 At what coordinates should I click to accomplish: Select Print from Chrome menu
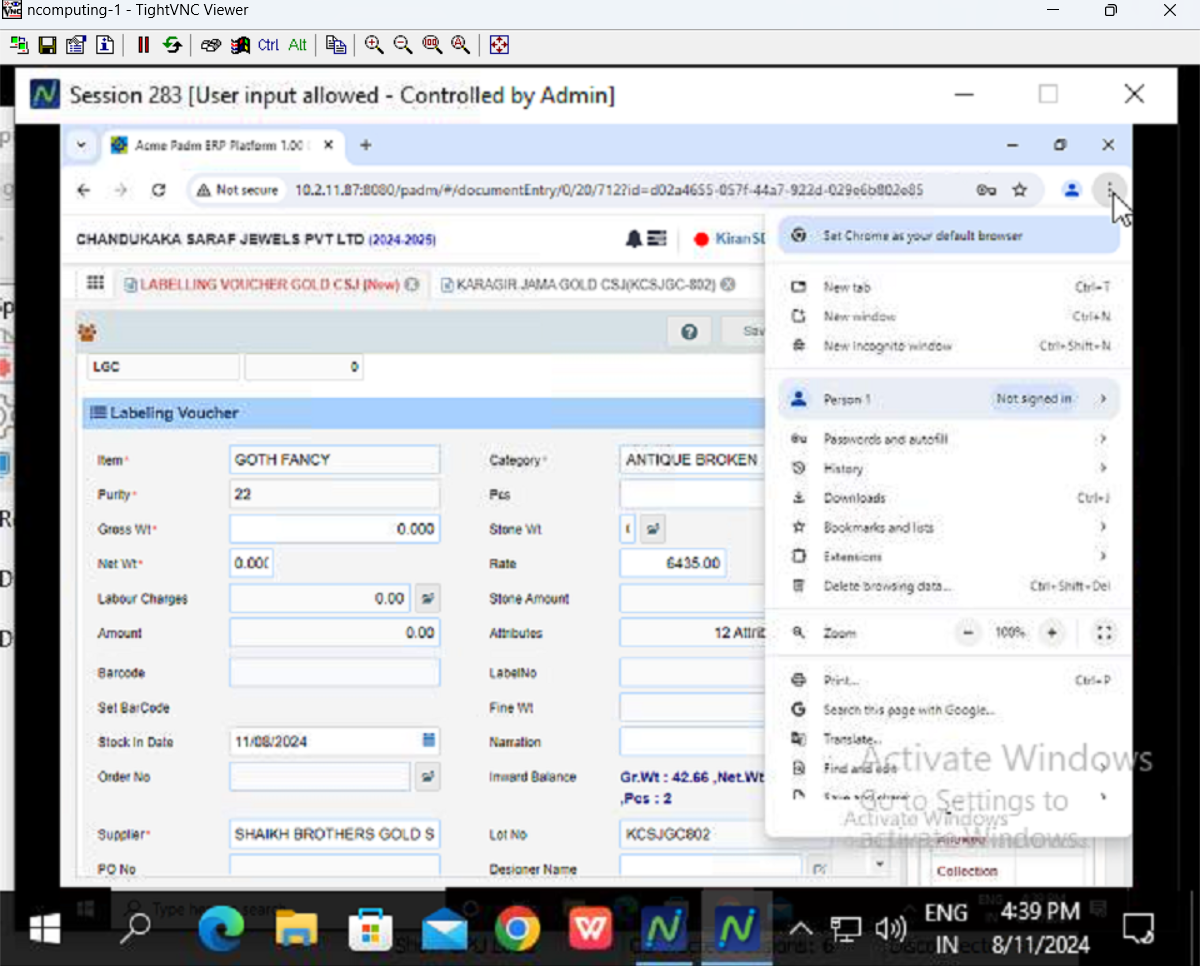[x=950, y=680]
